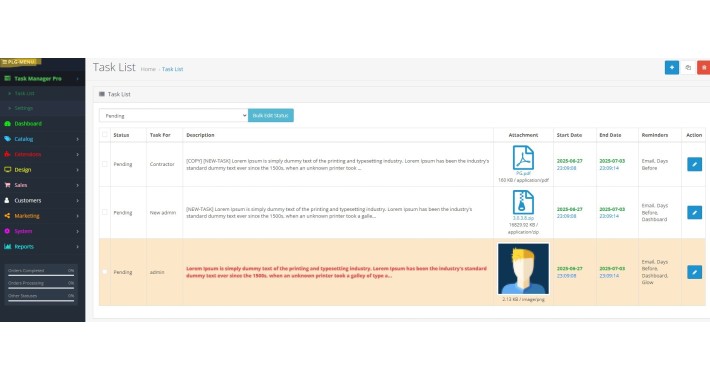710x380 pixels.
Task: Click the Marketing share icon
Action: (x=7, y=216)
